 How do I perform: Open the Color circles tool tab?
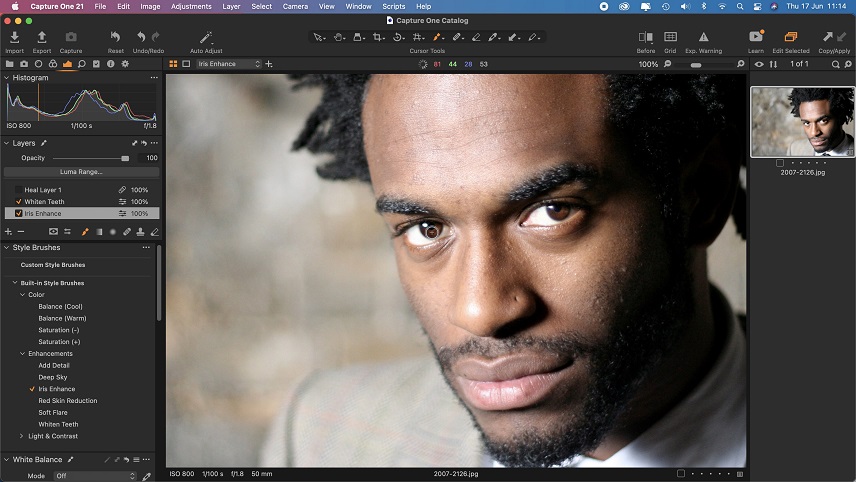point(53,64)
